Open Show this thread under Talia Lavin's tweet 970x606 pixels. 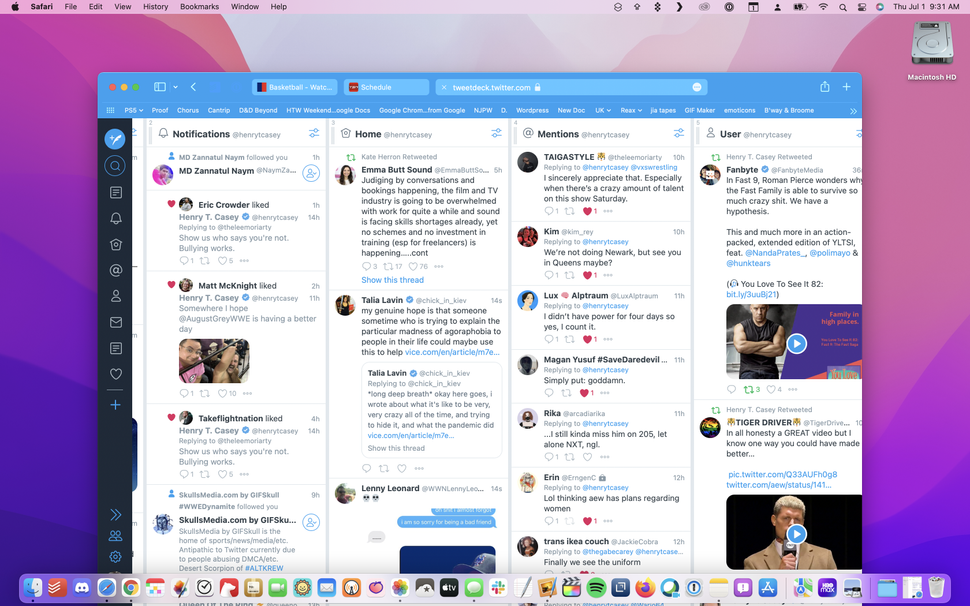[x=395, y=448]
